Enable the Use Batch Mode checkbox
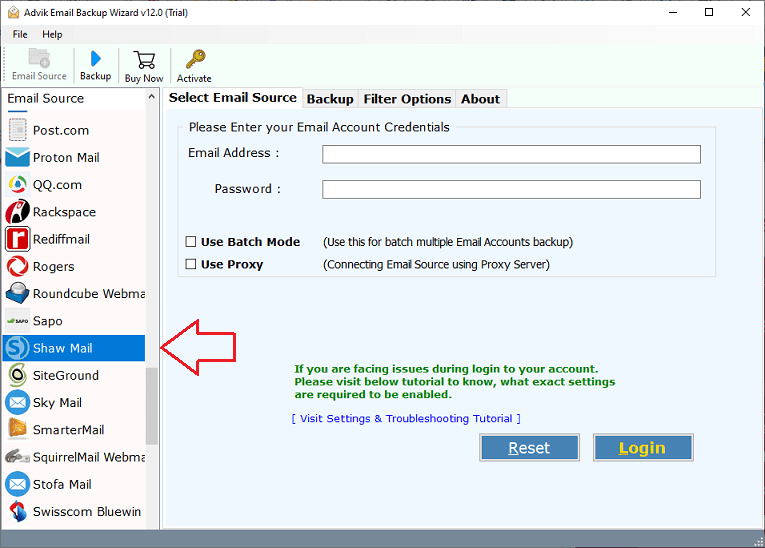Screen dimensions: 765x548 coord(191,242)
